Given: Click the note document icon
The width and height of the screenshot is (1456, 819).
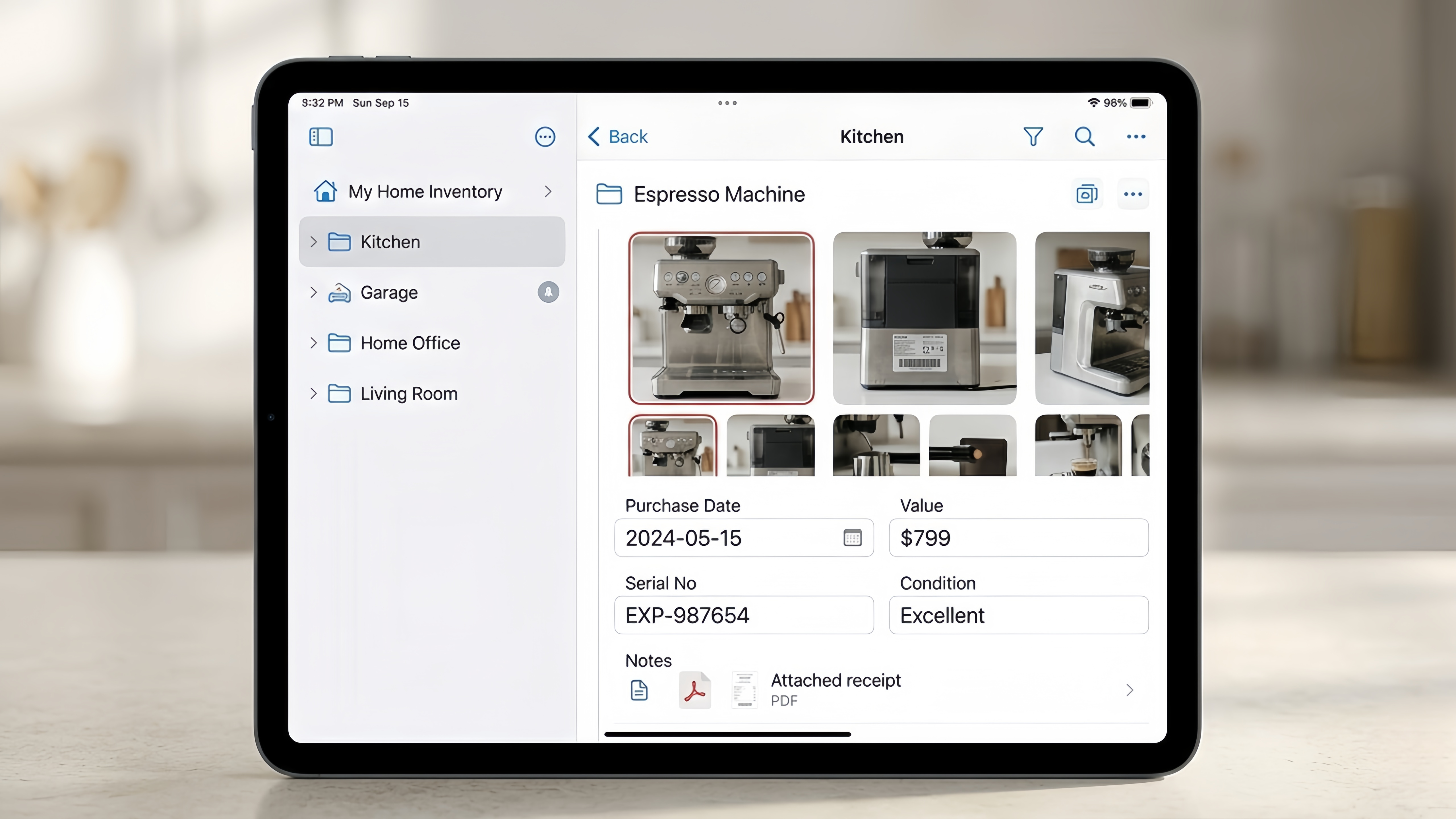Looking at the screenshot, I should coord(639,690).
